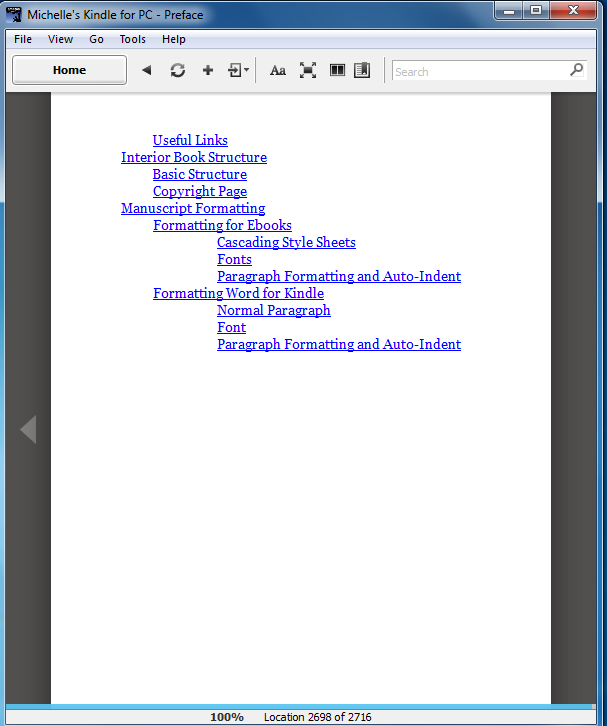The height and width of the screenshot is (726, 607).
Task: Open Formatting Word for Kindle link
Action: [238, 294]
